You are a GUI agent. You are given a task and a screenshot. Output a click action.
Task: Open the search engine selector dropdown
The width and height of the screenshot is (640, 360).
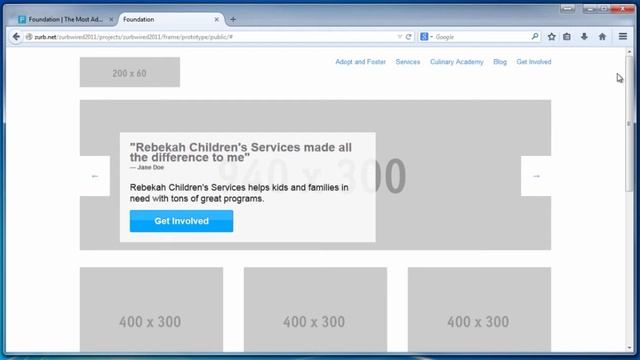(426, 37)
